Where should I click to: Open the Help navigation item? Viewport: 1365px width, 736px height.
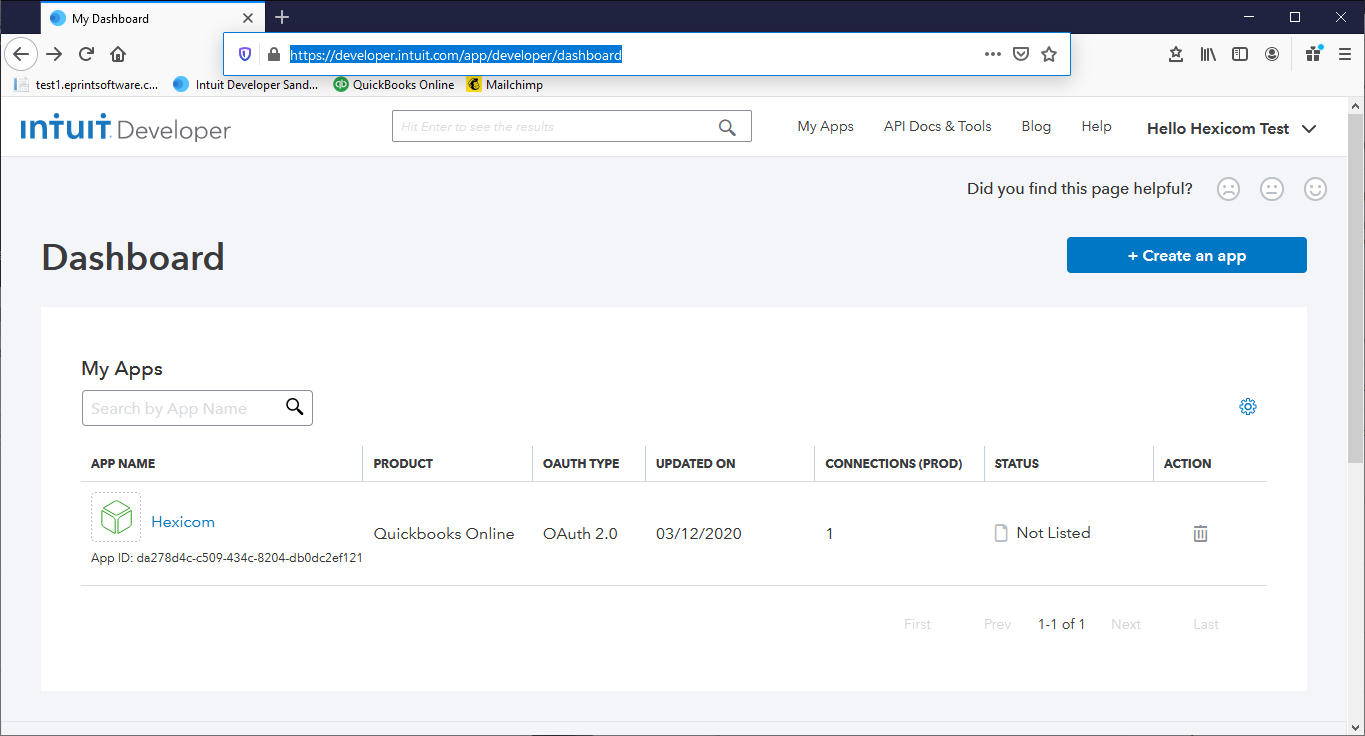(x=1096, y=127)
